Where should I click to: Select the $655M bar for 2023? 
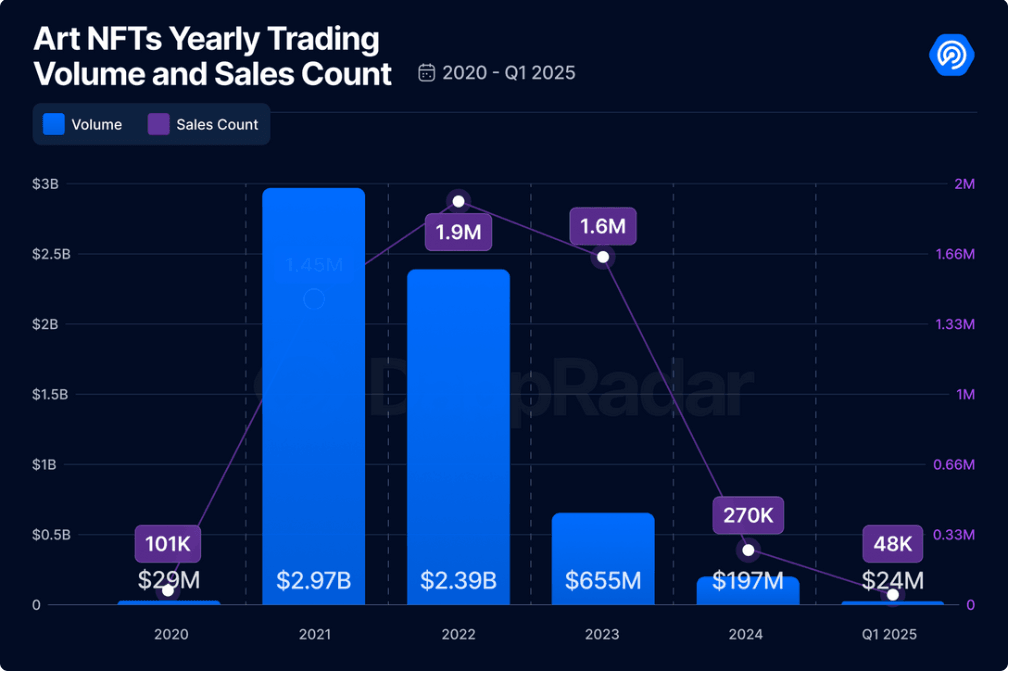click(602, 558)
